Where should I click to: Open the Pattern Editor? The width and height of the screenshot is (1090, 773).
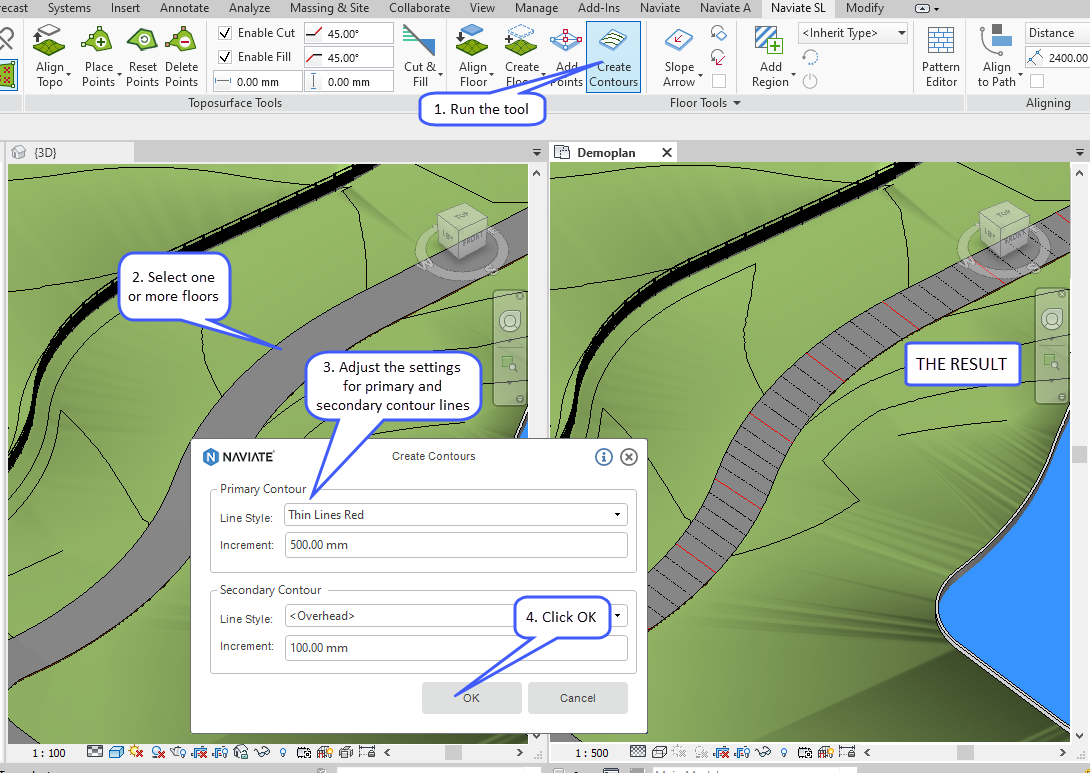(941, 57)
